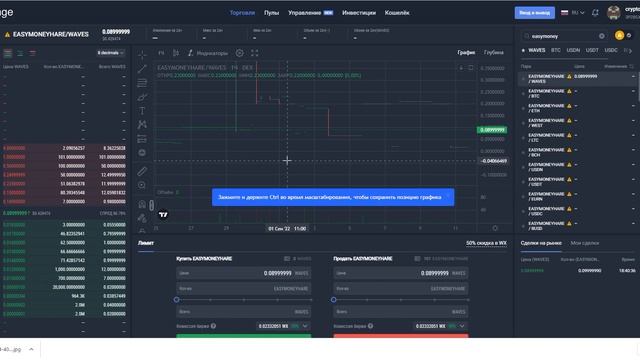The image size is (640, 360).
Task: Open the user avatar profile
Action: coord(613,13)
